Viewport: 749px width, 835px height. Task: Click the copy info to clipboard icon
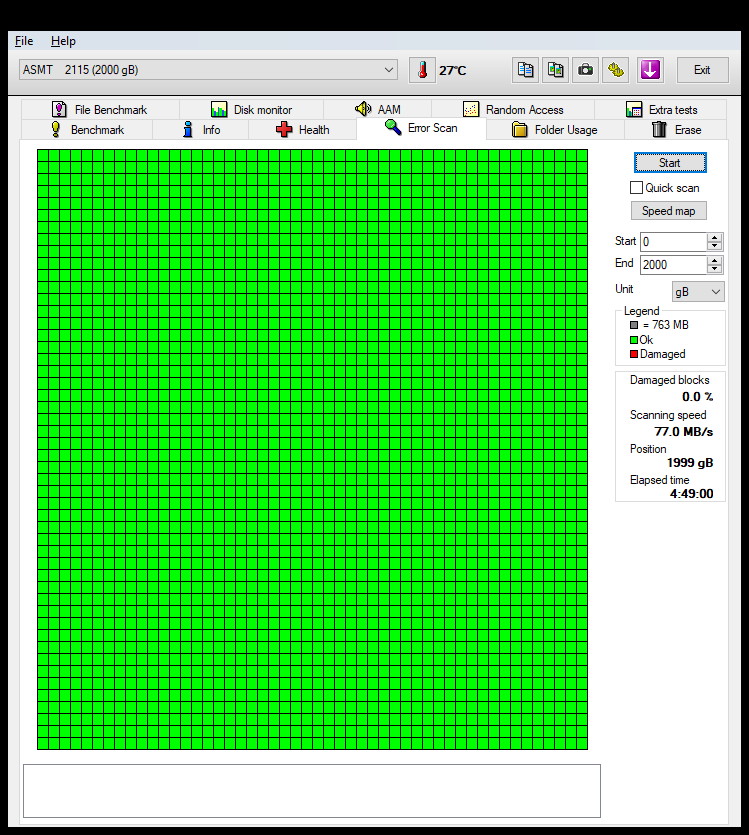(525, 70)
